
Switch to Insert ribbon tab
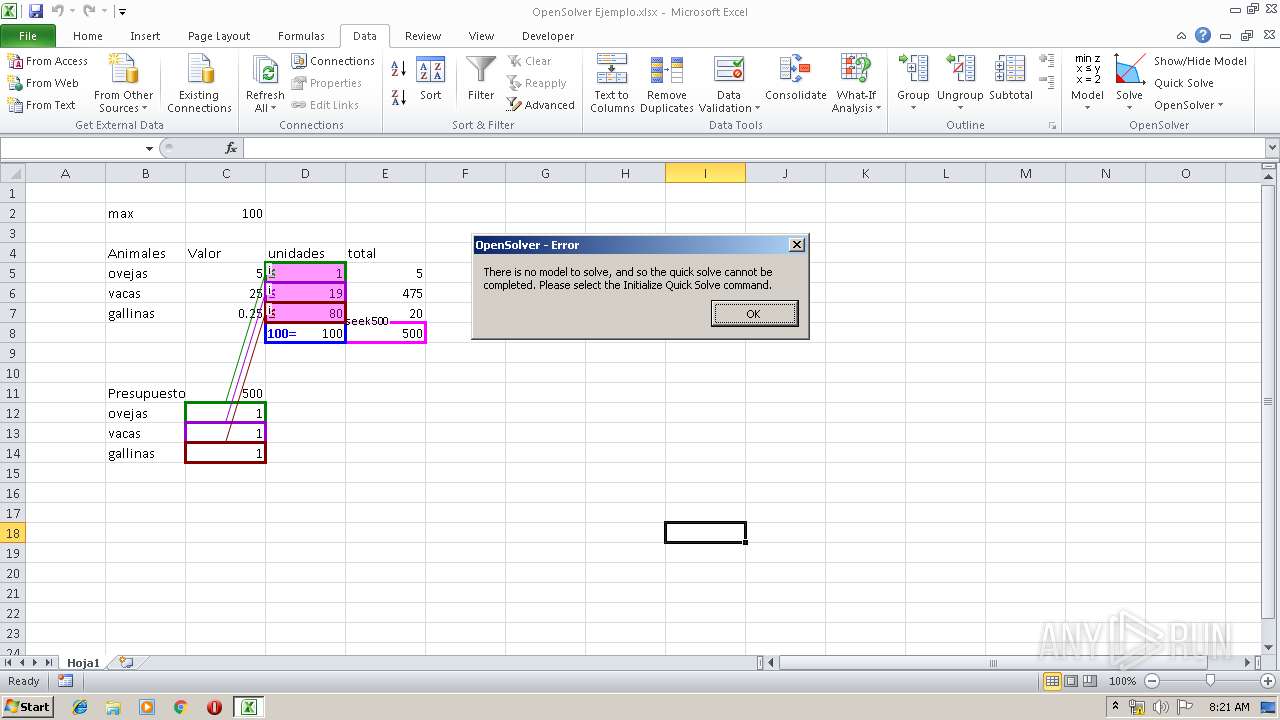[x=145, y=36]
